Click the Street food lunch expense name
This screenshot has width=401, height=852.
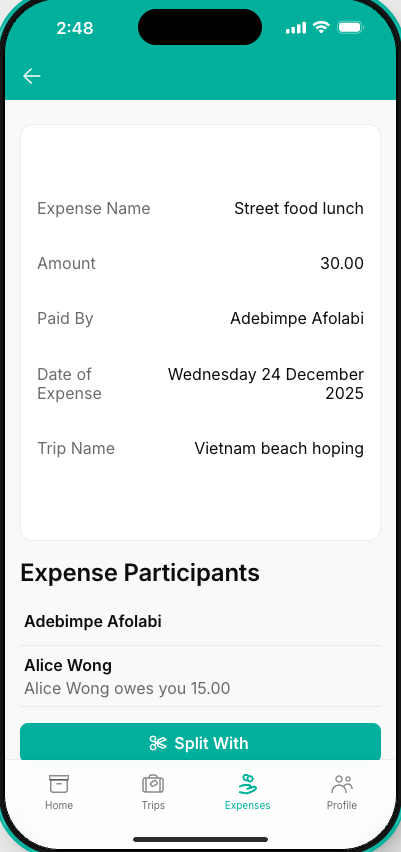click(299, 208)
